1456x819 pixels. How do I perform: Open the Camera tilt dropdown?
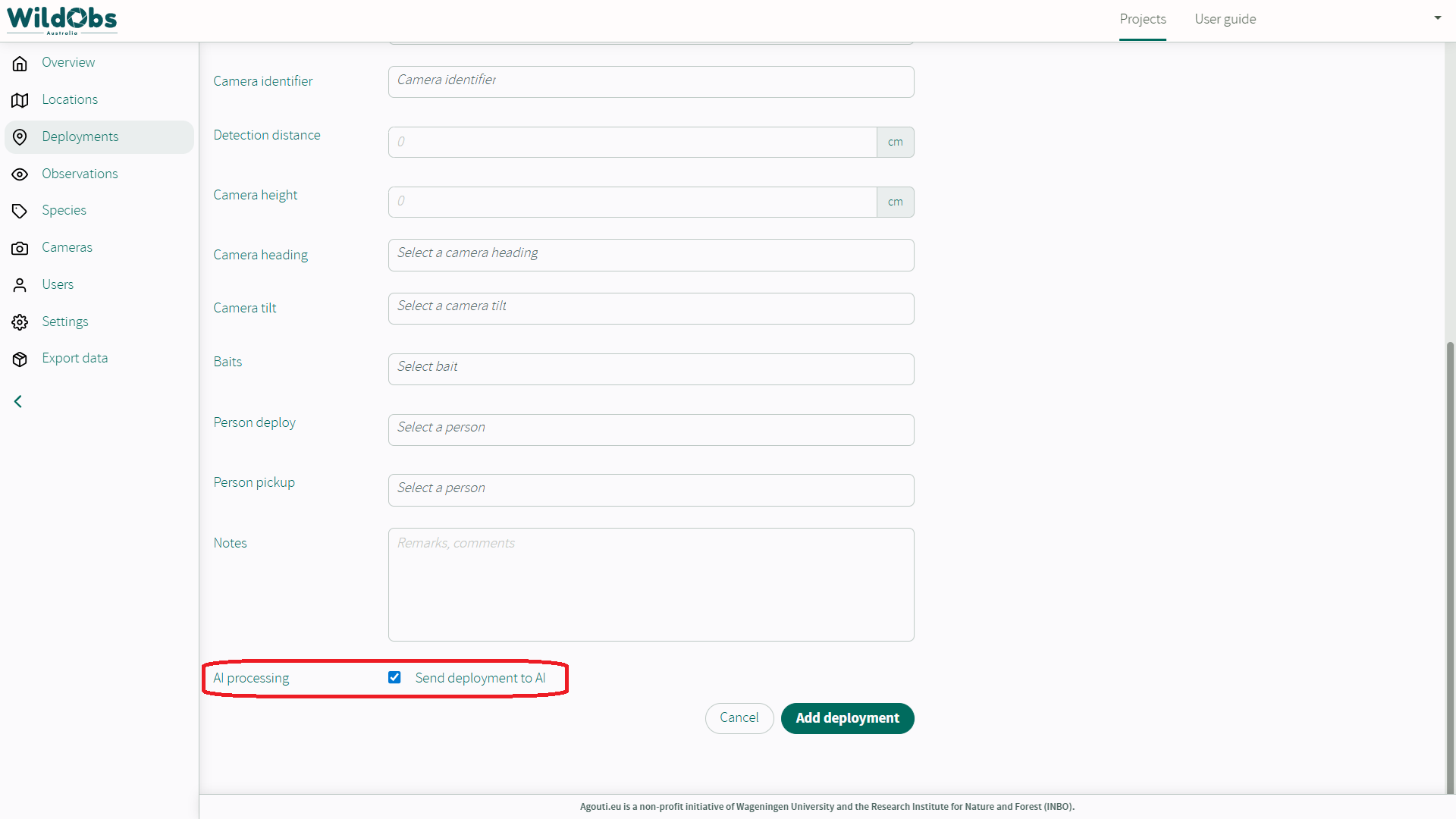point(651,308)
